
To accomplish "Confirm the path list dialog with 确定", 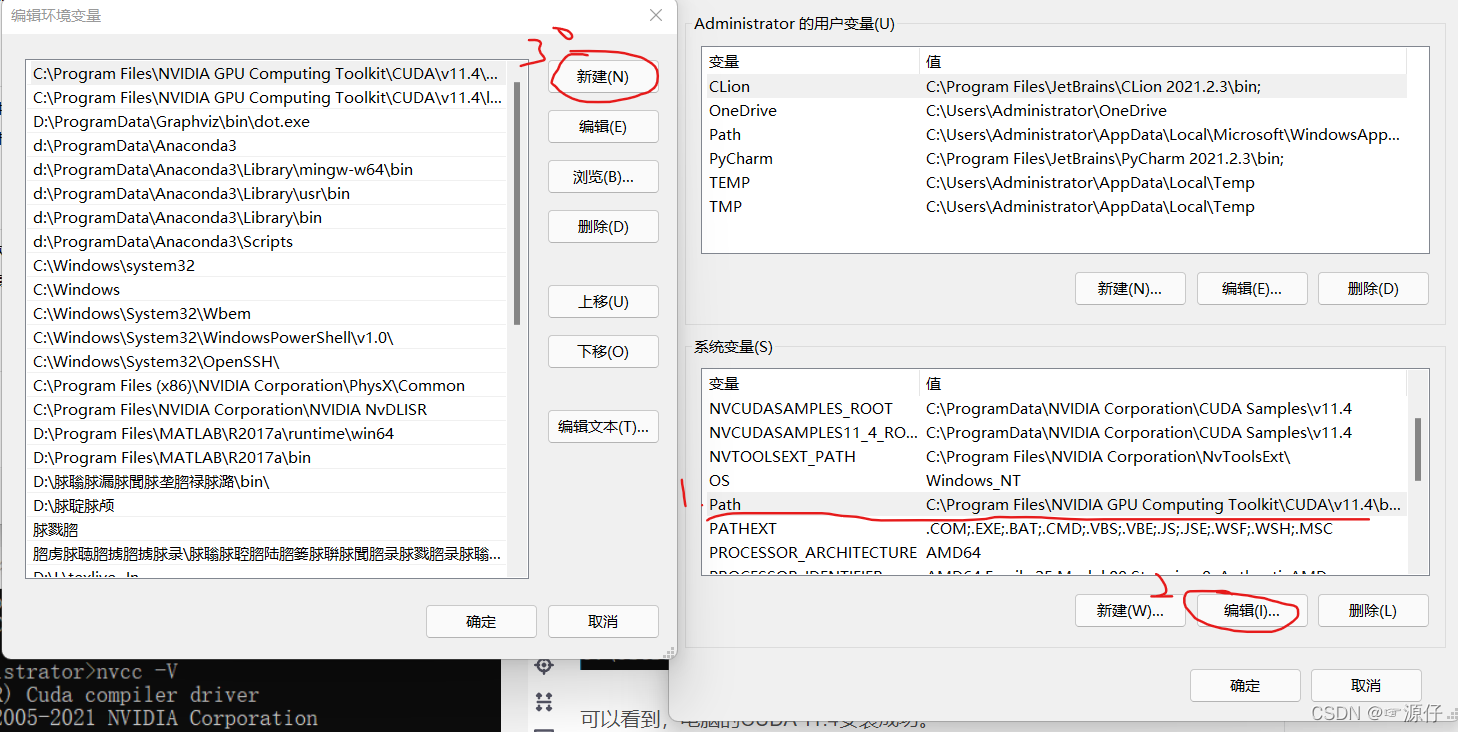I will coord(481,622).
